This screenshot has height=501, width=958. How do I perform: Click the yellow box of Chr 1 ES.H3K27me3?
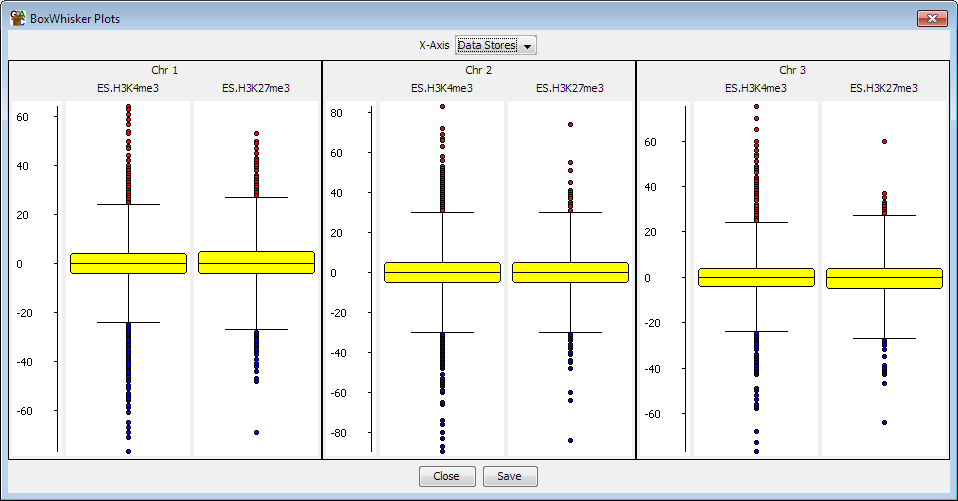(x=257, y=263)
